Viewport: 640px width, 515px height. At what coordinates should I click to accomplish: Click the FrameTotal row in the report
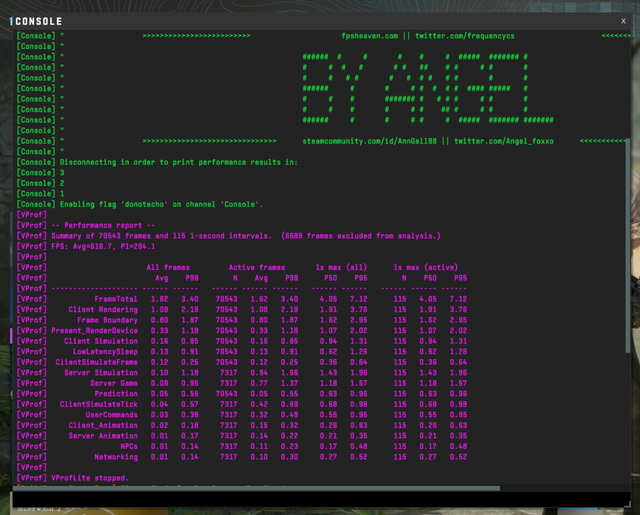click(115, 299)
